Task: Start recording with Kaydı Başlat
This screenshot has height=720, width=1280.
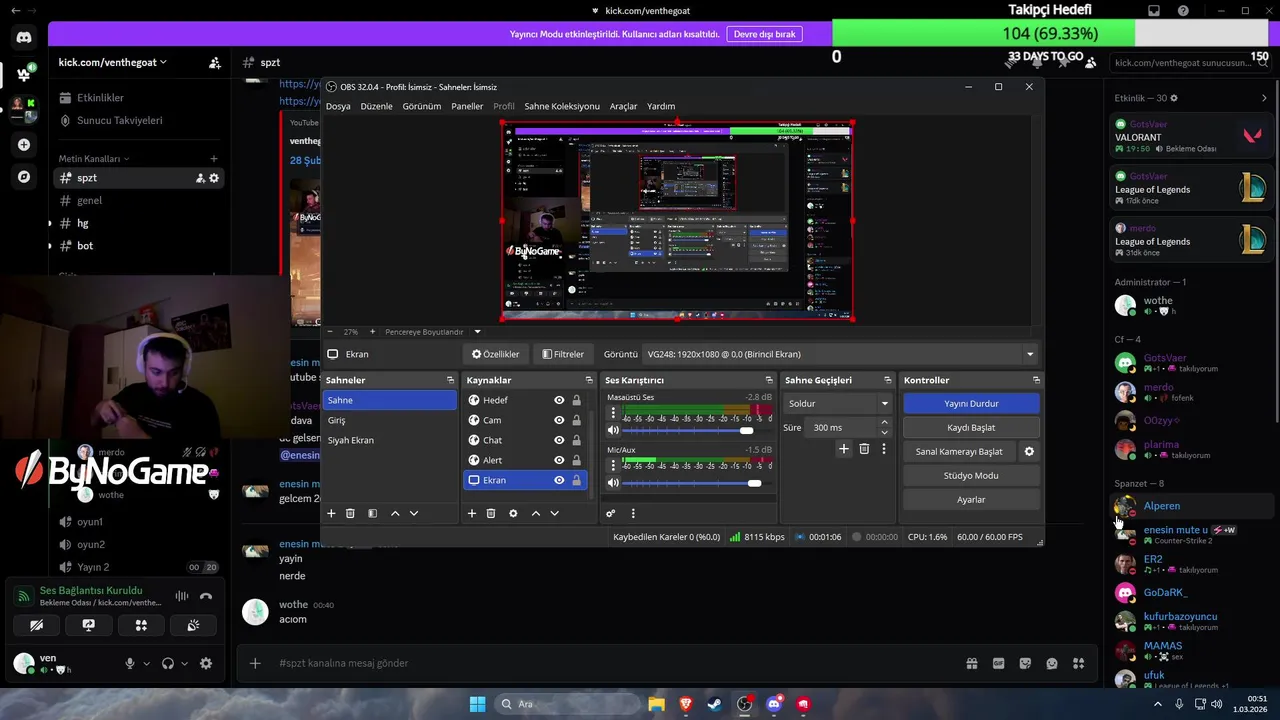Action: [971, 427]
